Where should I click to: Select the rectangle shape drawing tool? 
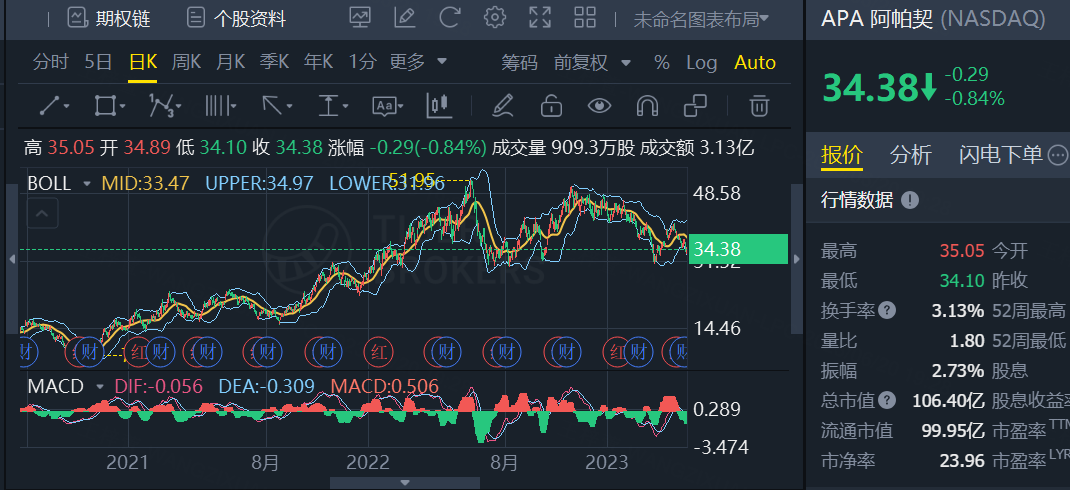coord(109,106)
